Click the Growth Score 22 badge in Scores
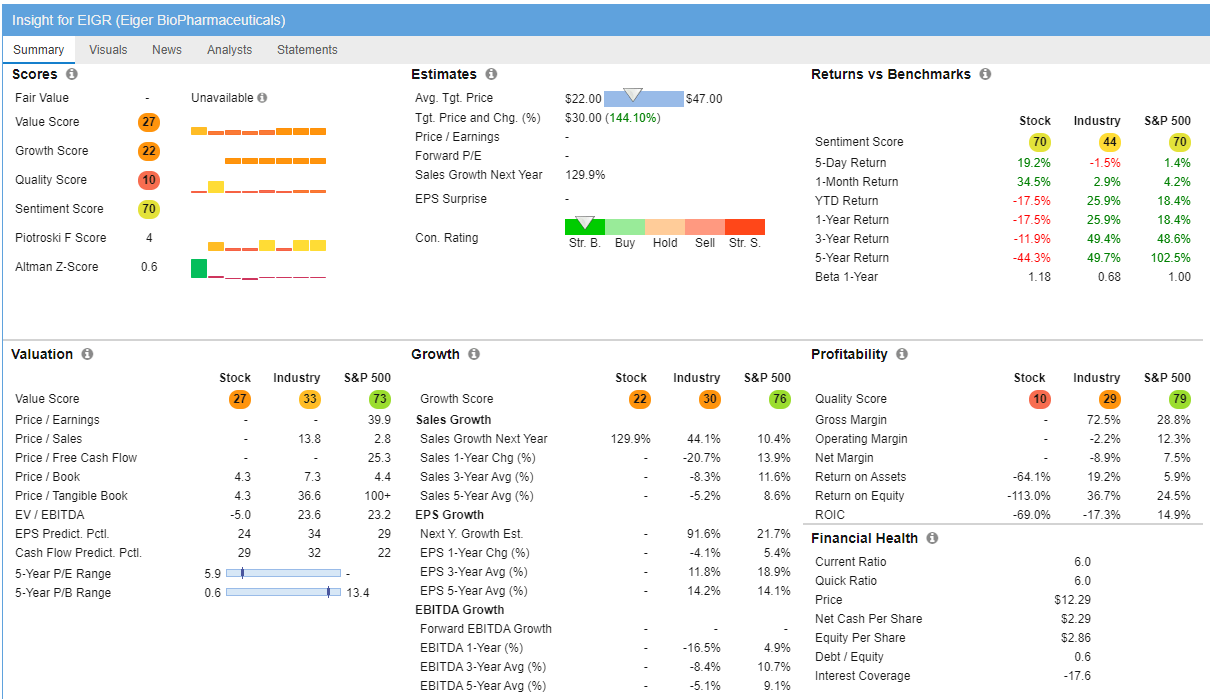Image resolution: width=1210 pixels, height=699 pixels. pos(149,151)
